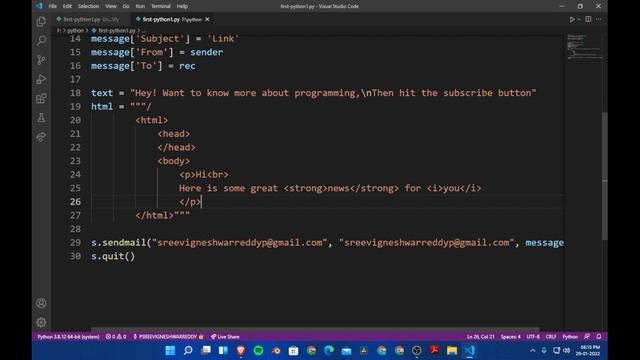The image size is (640, 360).
Task: Open the Help menu
Action: coord(182,6)
